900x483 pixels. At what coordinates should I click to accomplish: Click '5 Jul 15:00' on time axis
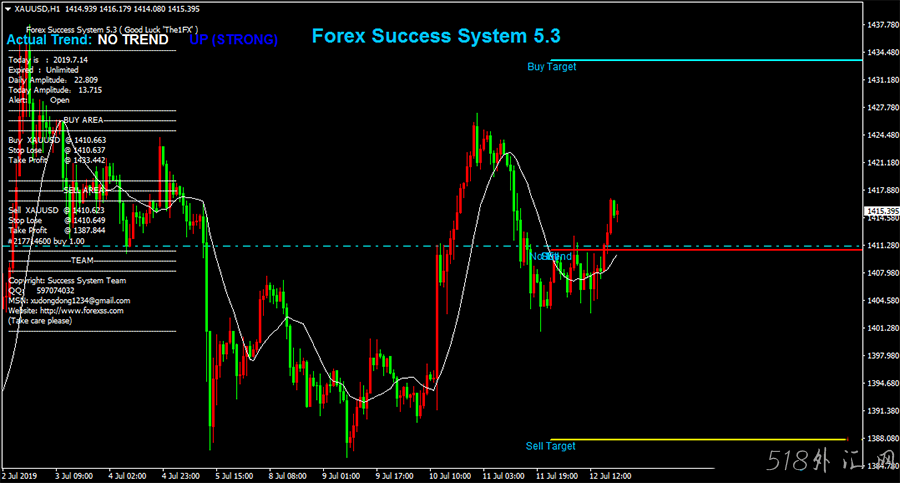tap(234, 476)
